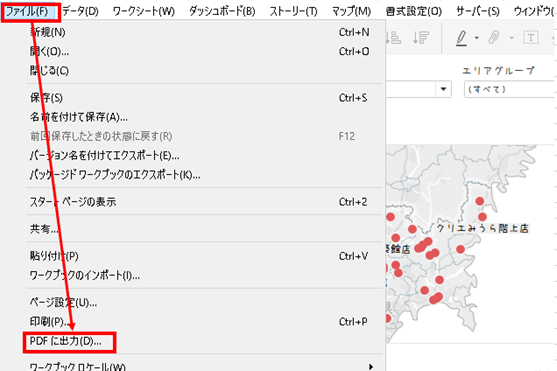Open the filter dropdown left of エリアグループ
The image size is (557, 371).
coord(443,89)
